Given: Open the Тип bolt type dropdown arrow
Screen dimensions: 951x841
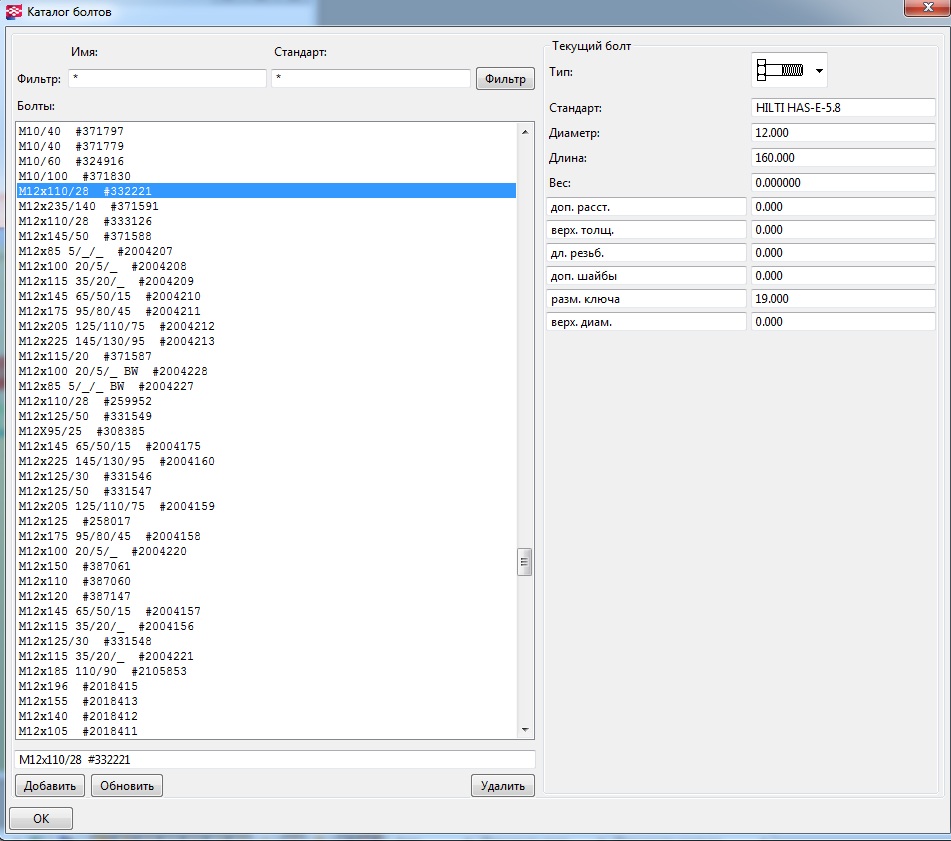Looking at the screenshot, I should click(819, 71).
